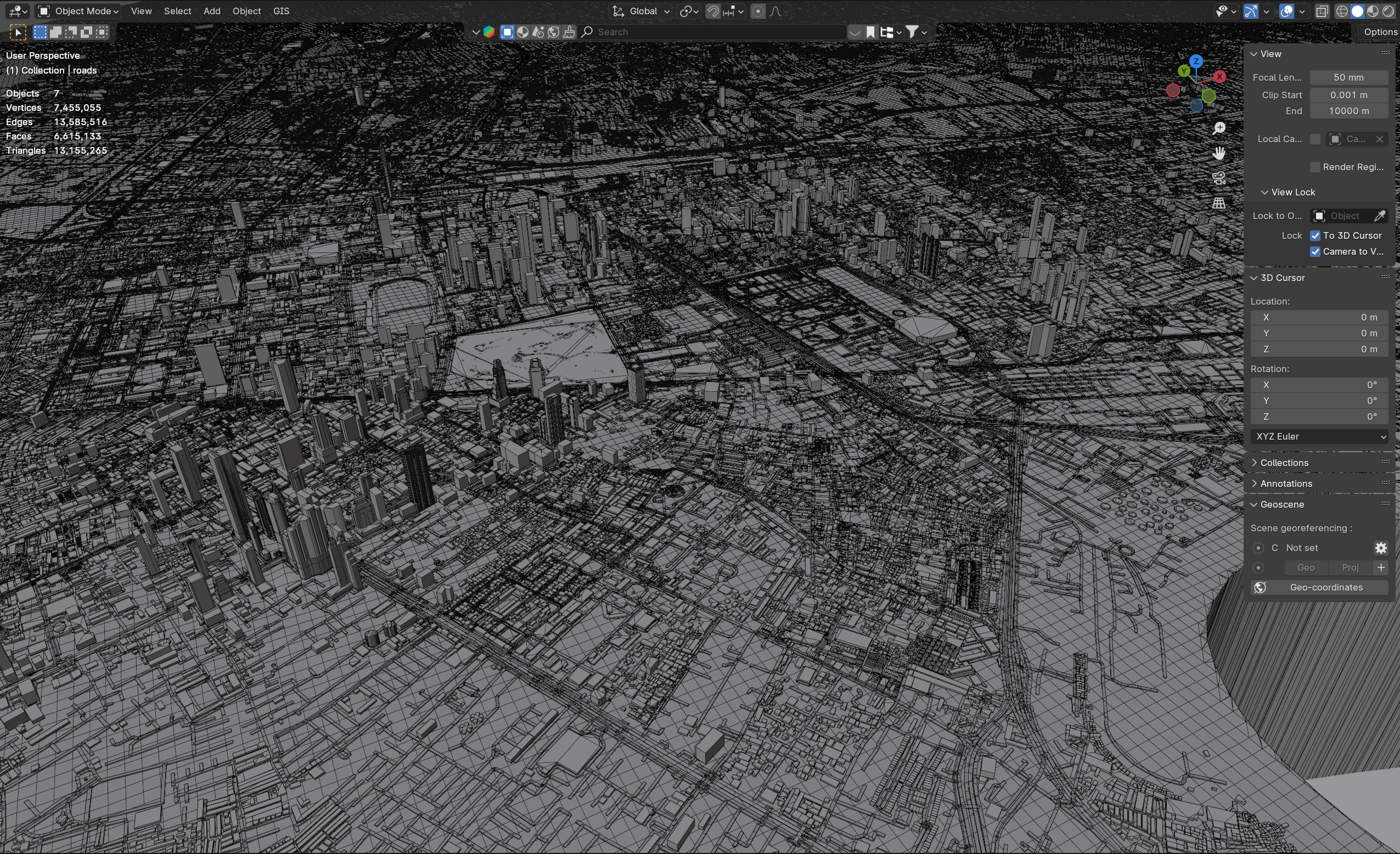This screenshot has height=854, width=1400.
Task: Switch perspective/orthographic grid icon
Action: [x=1219, y=203]
